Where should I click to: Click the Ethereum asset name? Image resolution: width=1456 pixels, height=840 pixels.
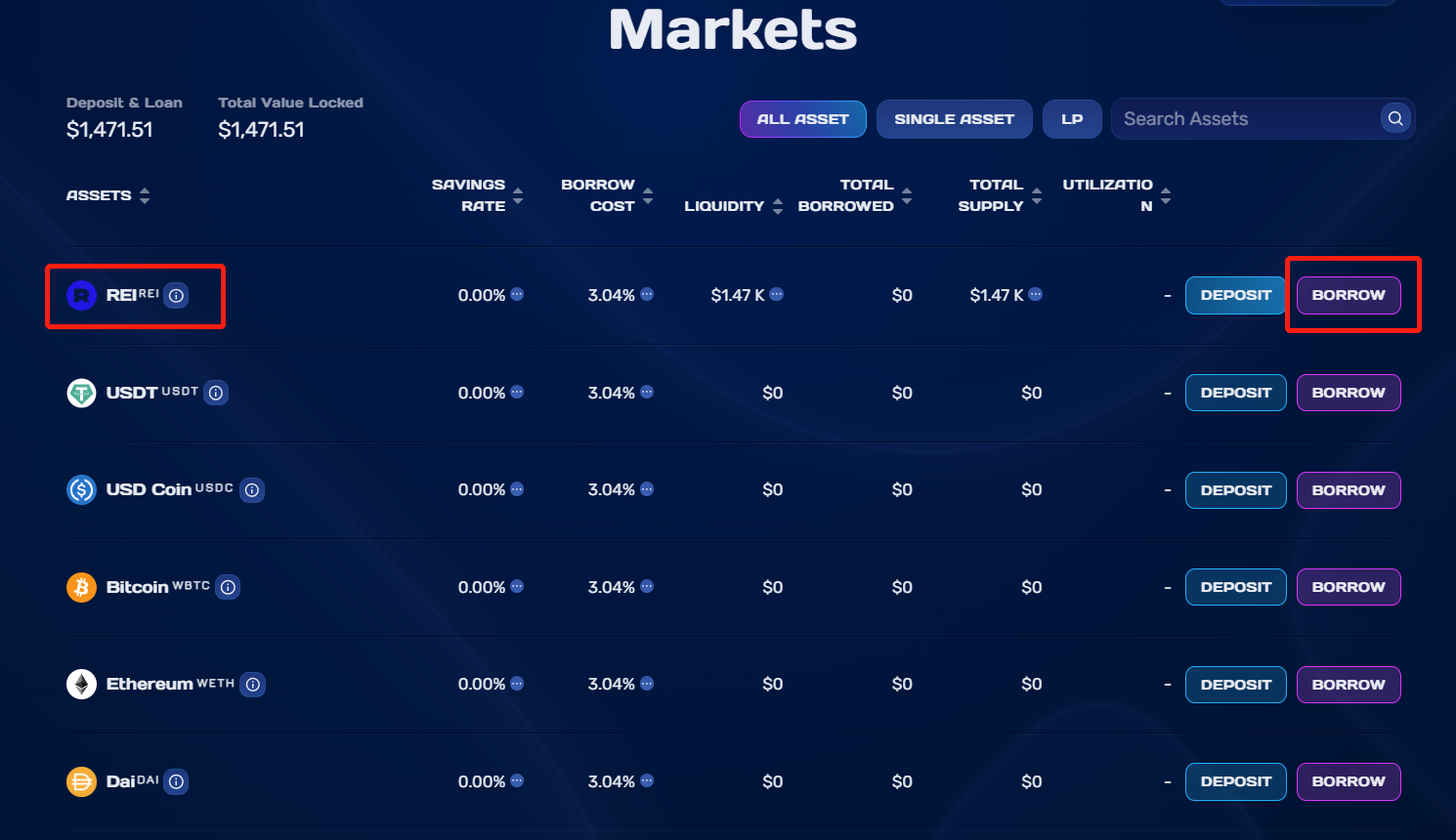pyautogui.click(x=150, y=684)
